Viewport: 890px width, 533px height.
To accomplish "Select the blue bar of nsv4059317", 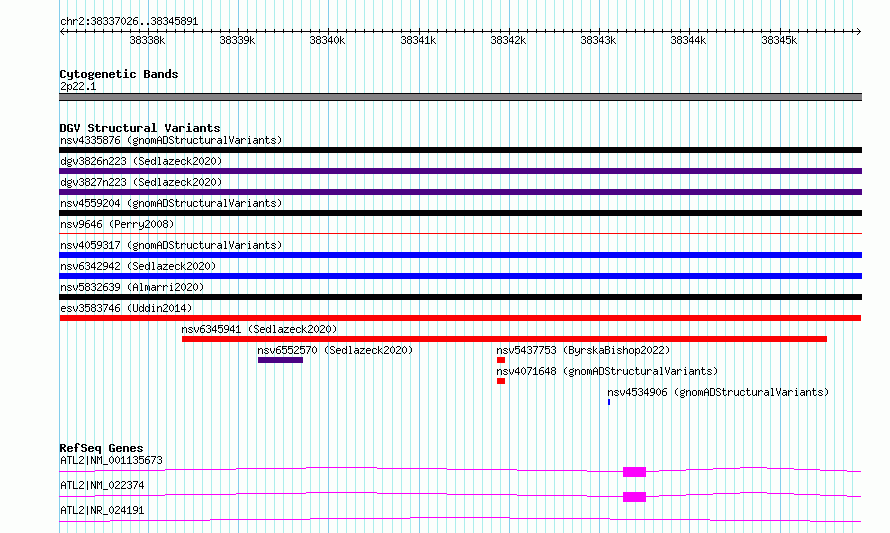I will tap(460, 255).
